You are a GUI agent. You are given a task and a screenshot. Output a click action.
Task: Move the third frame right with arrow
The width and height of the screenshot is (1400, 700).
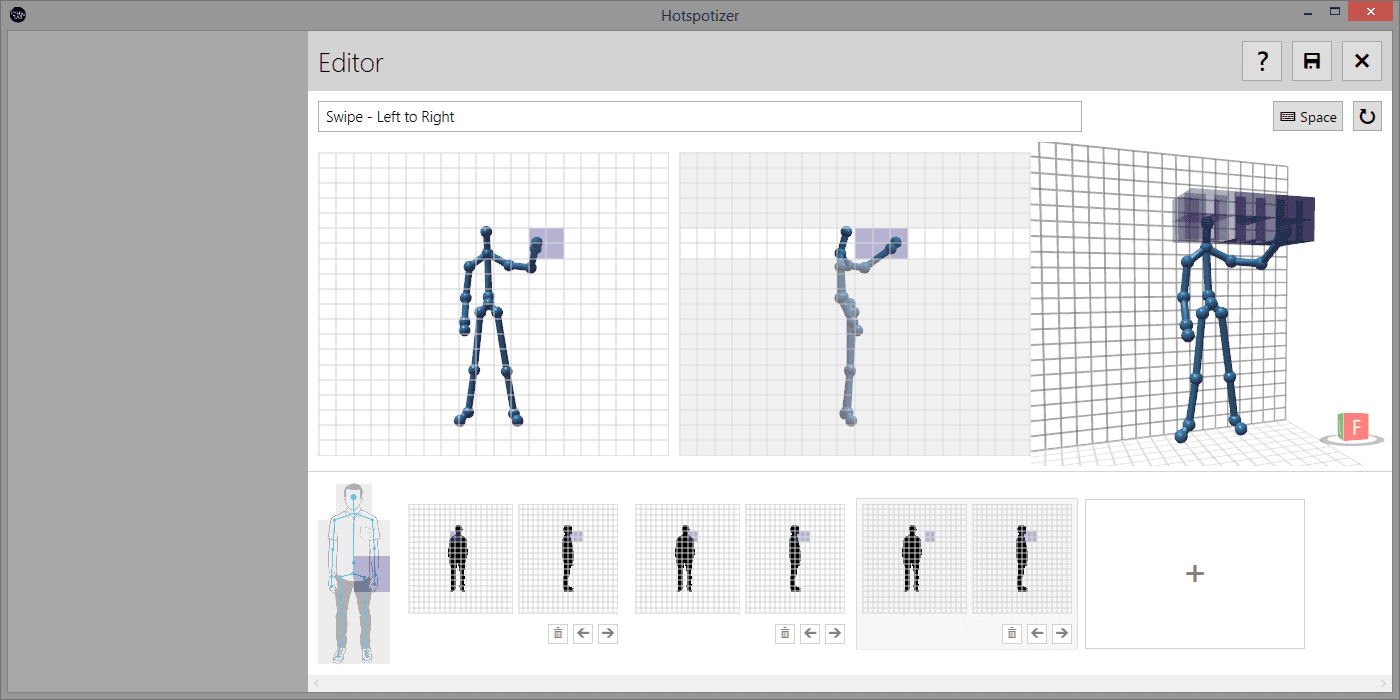coord(1062,633)
